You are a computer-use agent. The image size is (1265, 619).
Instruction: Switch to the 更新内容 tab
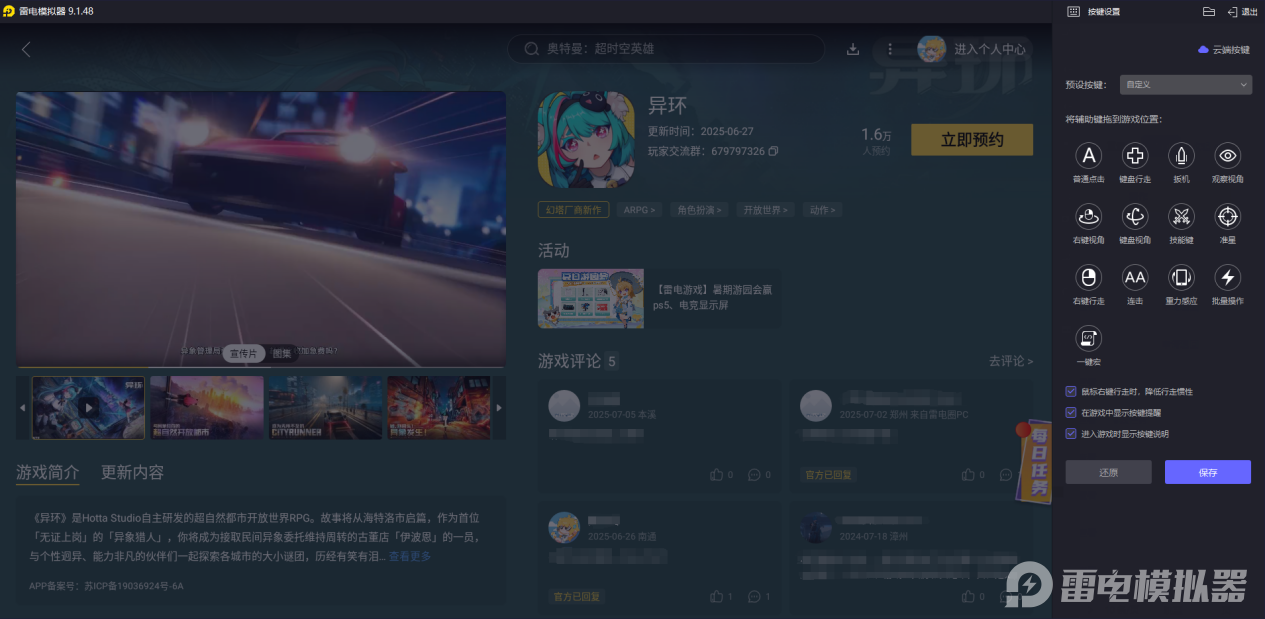[131, 471]
